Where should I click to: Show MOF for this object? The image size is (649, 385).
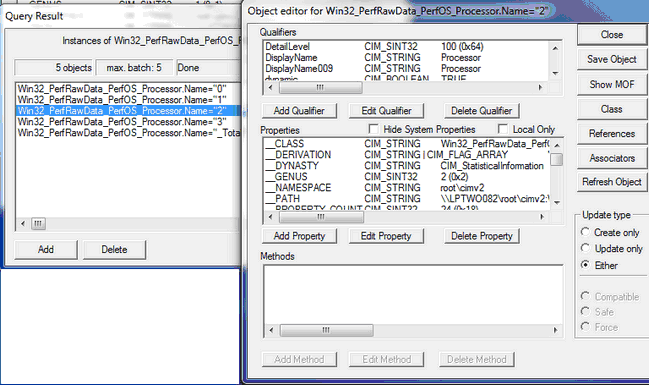pyautogui.click(x=612, y=84)
